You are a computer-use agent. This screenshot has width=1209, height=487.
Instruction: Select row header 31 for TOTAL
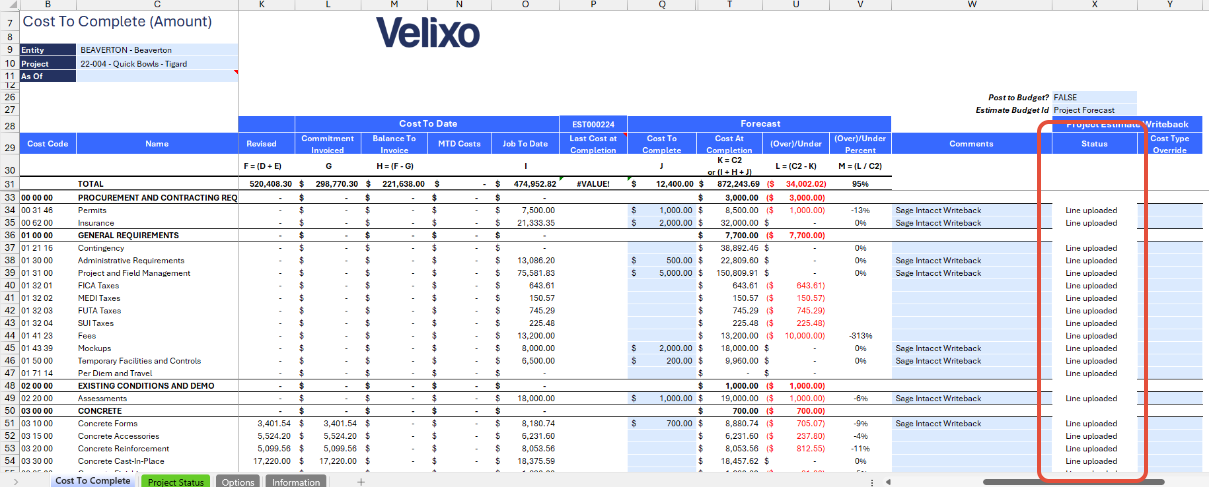pyautogui.click(x=9, y=184)
